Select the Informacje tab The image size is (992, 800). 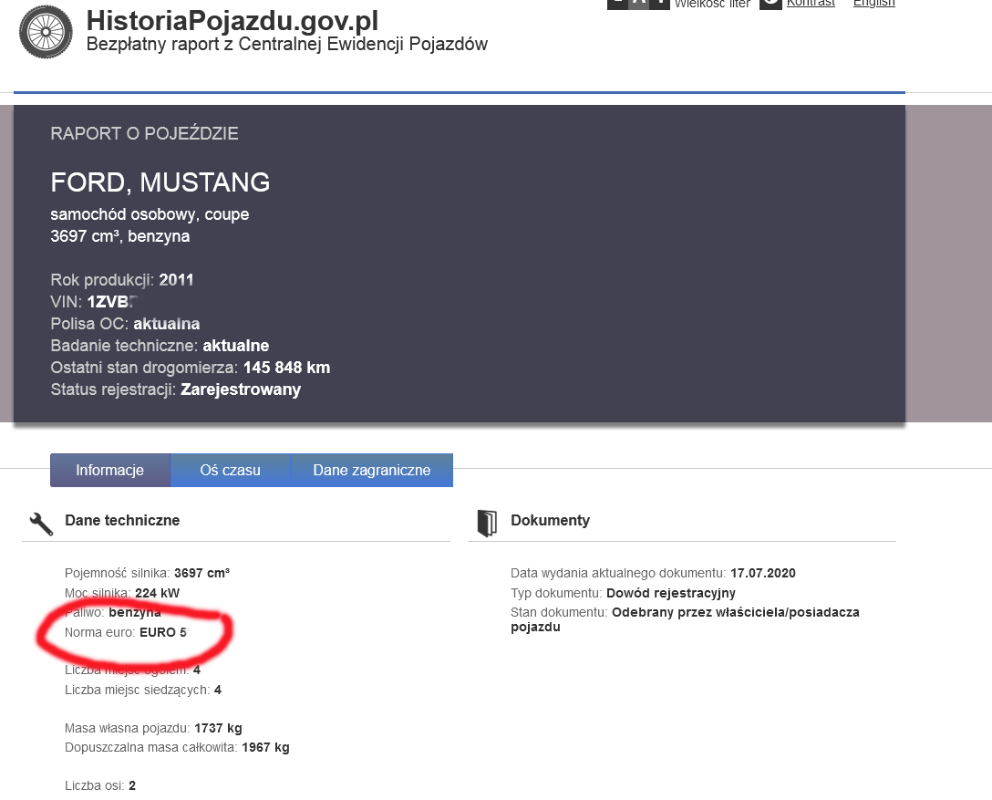[110, 470]
